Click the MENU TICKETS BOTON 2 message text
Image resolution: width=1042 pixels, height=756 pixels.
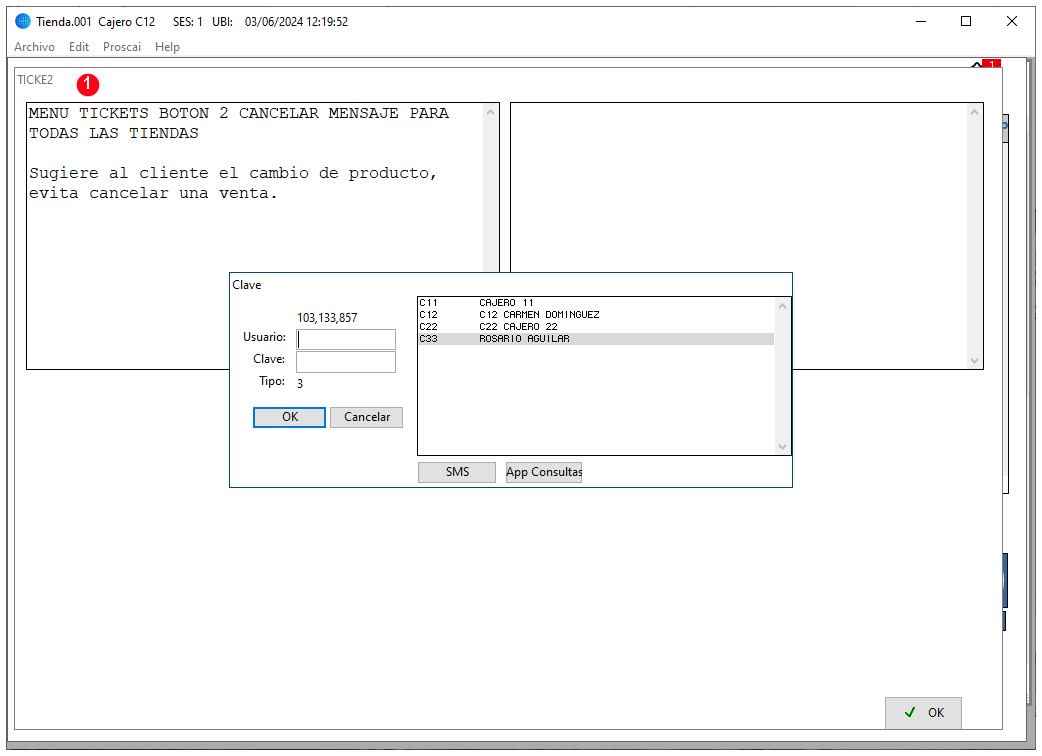coord(239,123)
